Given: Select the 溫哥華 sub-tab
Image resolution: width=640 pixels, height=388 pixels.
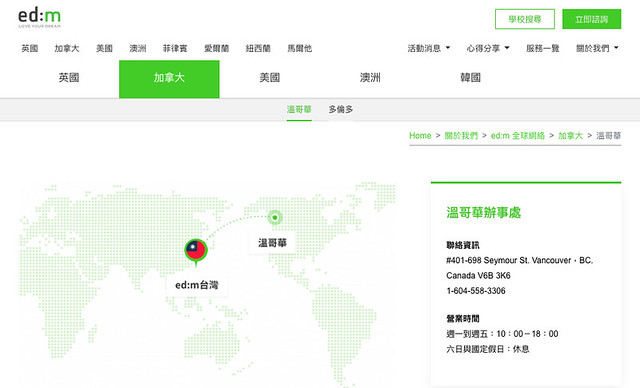Looking at the screenshot, I should (x=299, y=109).
